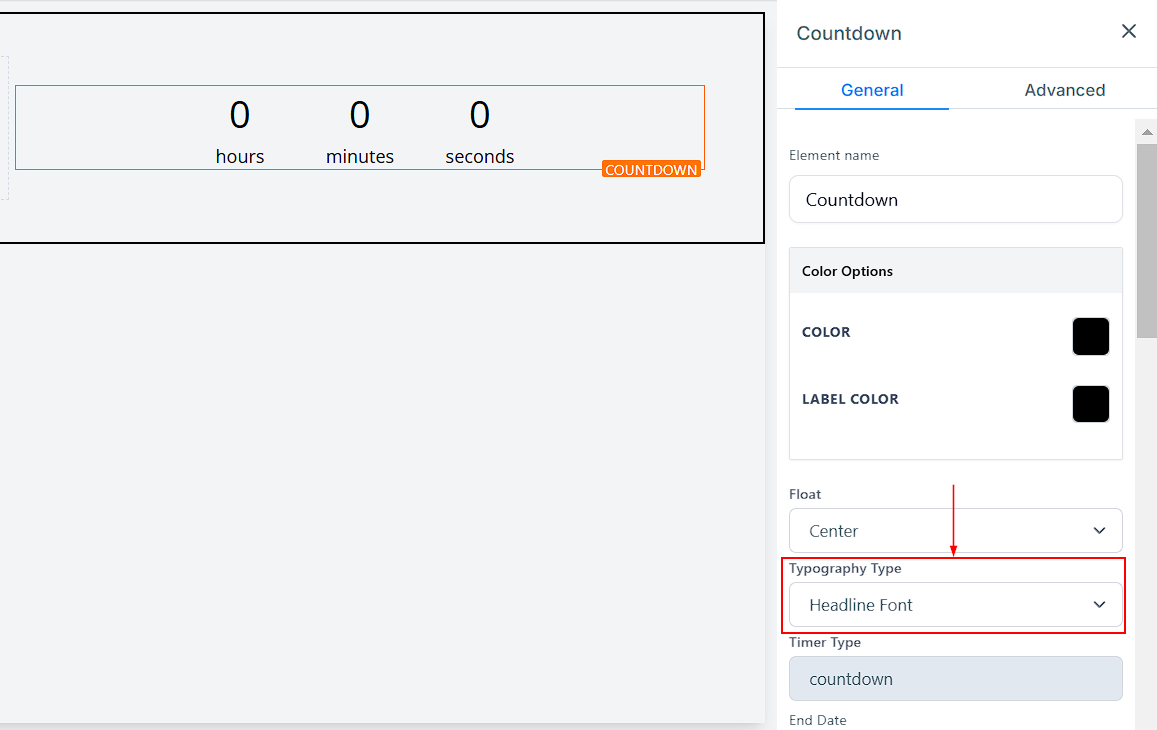Click the "seconds" label text

[480, 157]
